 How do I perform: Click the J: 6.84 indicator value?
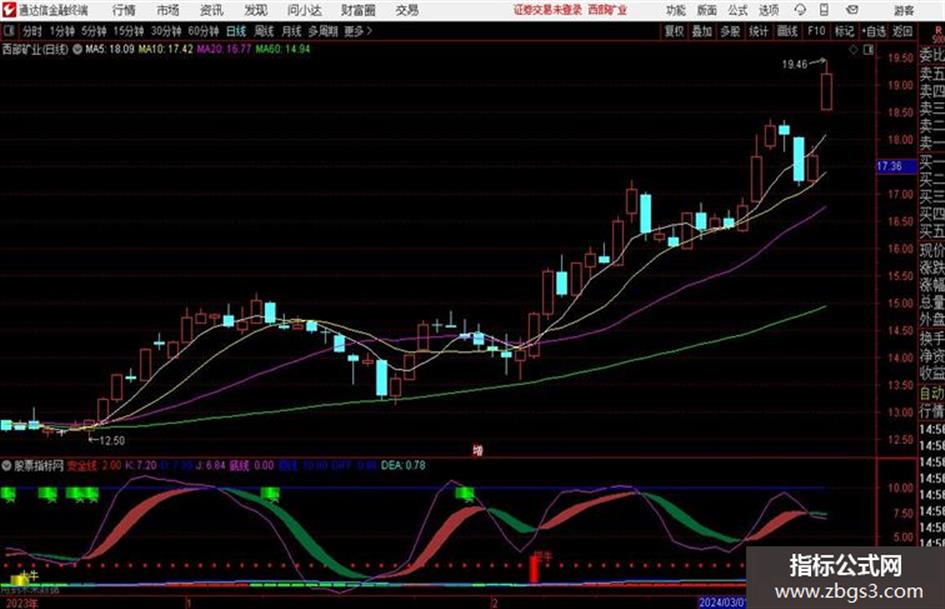(211, 465)
